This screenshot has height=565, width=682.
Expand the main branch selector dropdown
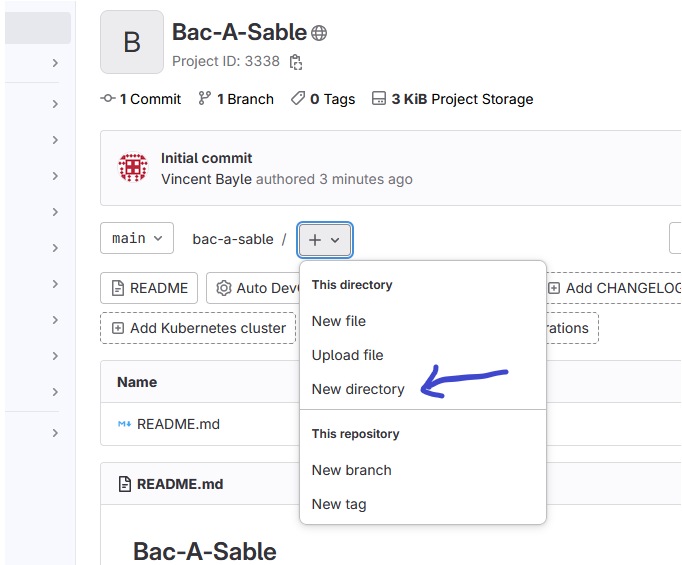(x=137, y=239)
